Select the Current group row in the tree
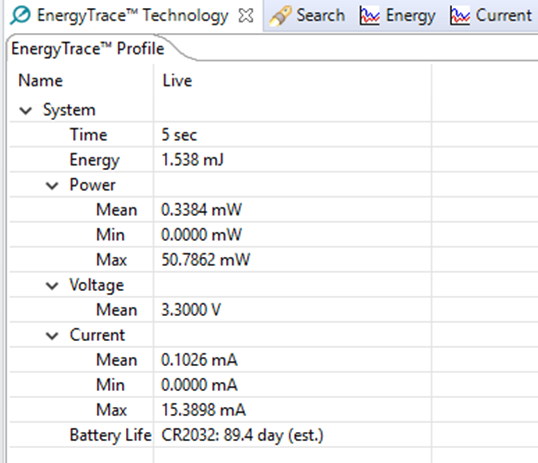538x463 pixels. (97, 335)
